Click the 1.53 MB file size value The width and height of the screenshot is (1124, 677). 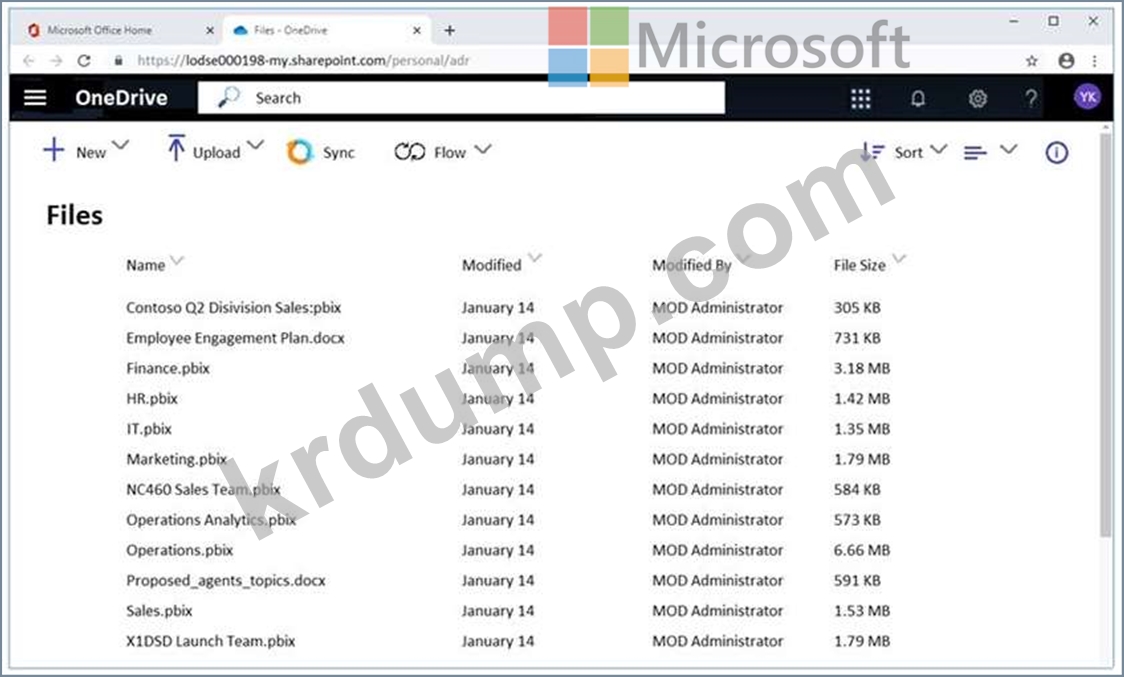point(862,611)
